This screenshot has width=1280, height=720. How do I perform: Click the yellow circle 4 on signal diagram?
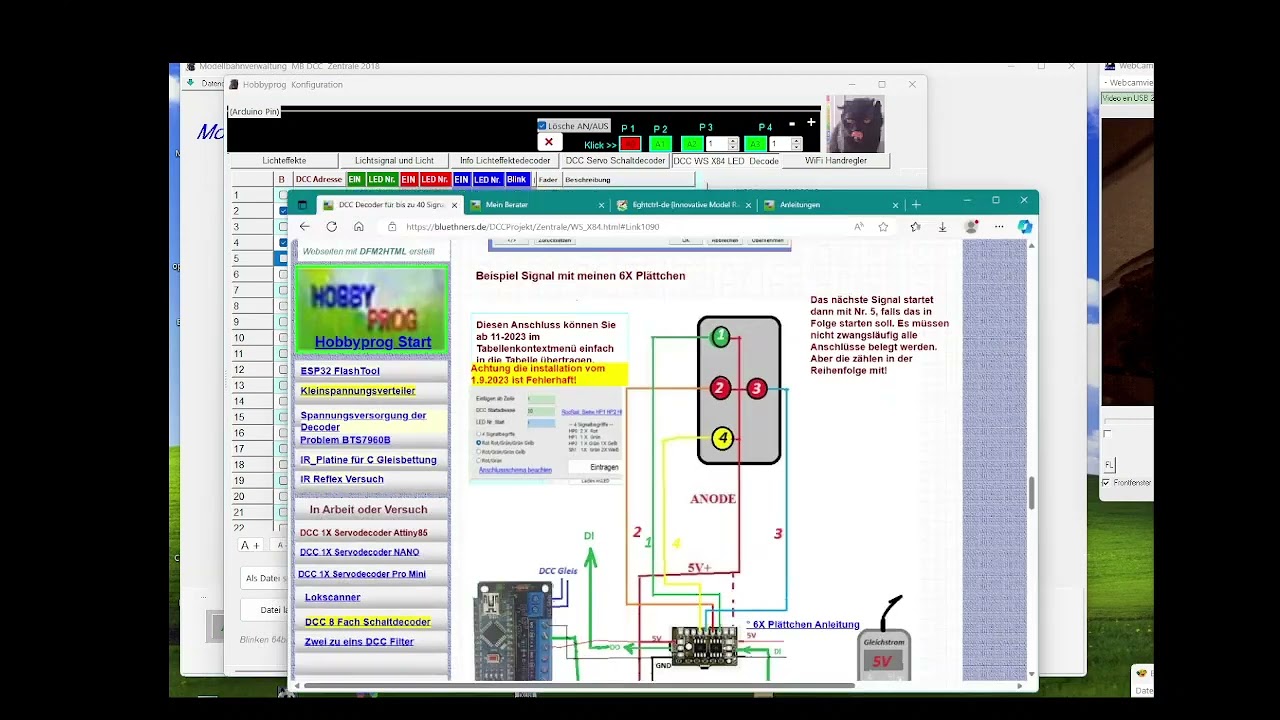pos(722,438)
